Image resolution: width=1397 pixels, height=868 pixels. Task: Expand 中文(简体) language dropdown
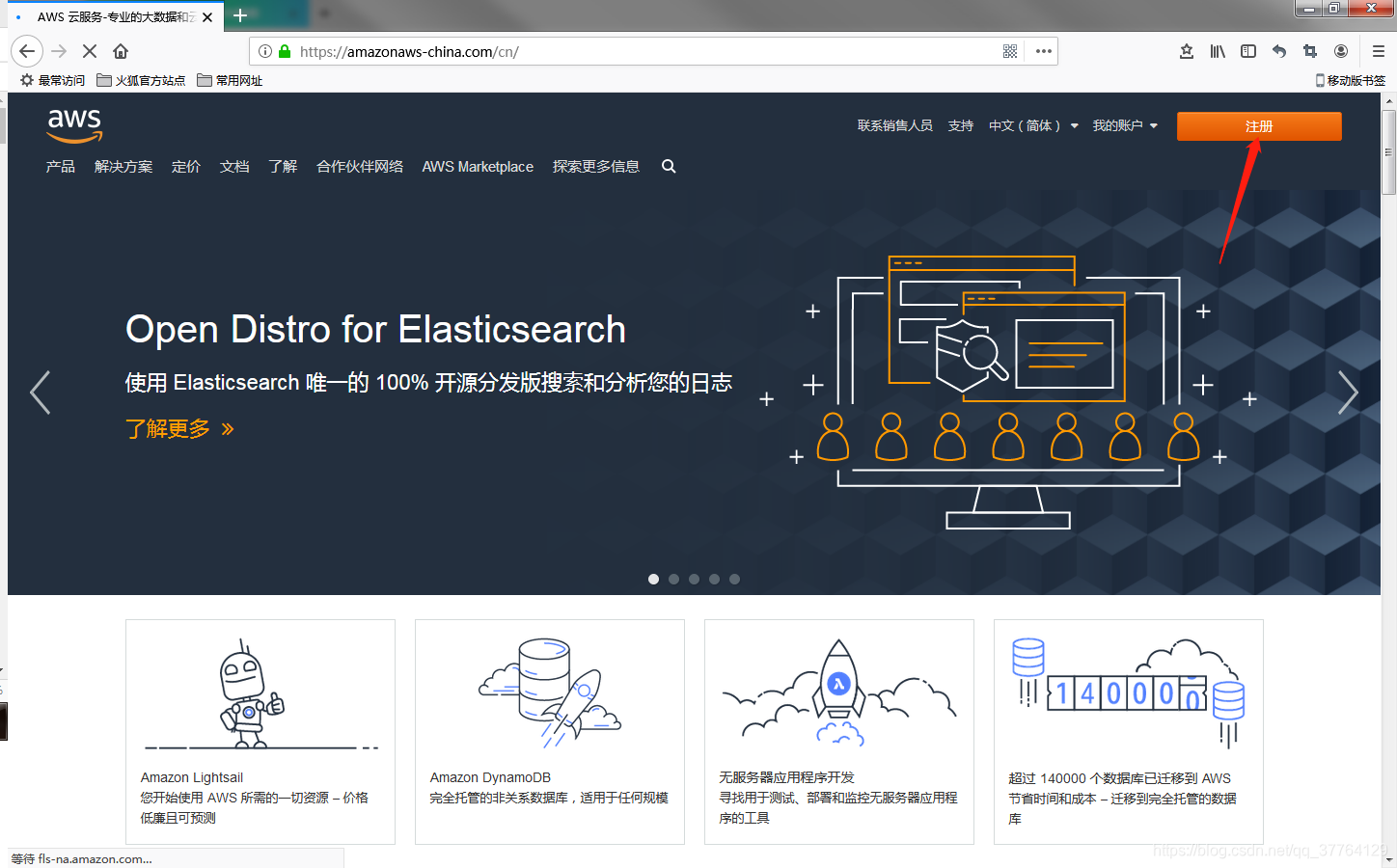pos(1033,125)
